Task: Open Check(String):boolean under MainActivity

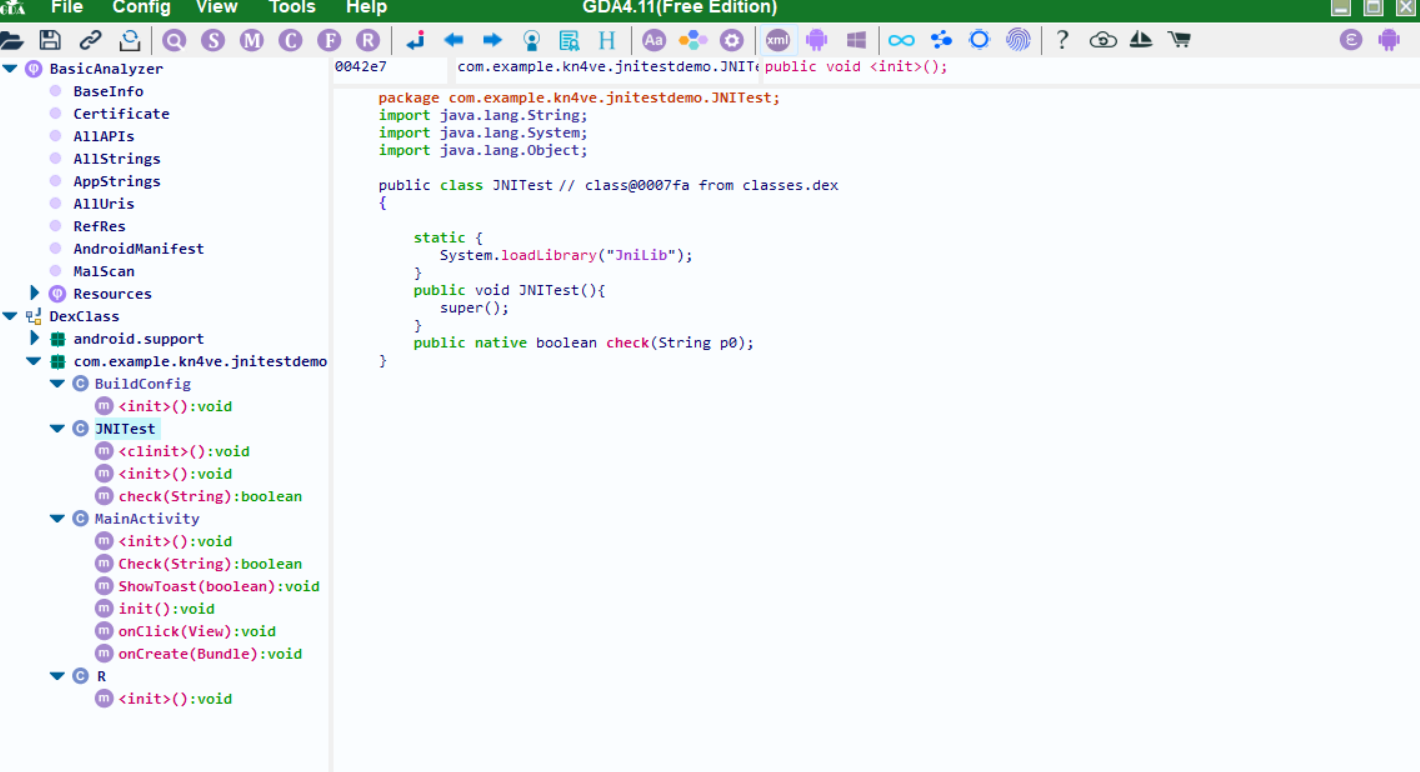Action: (x=210, y=564)
